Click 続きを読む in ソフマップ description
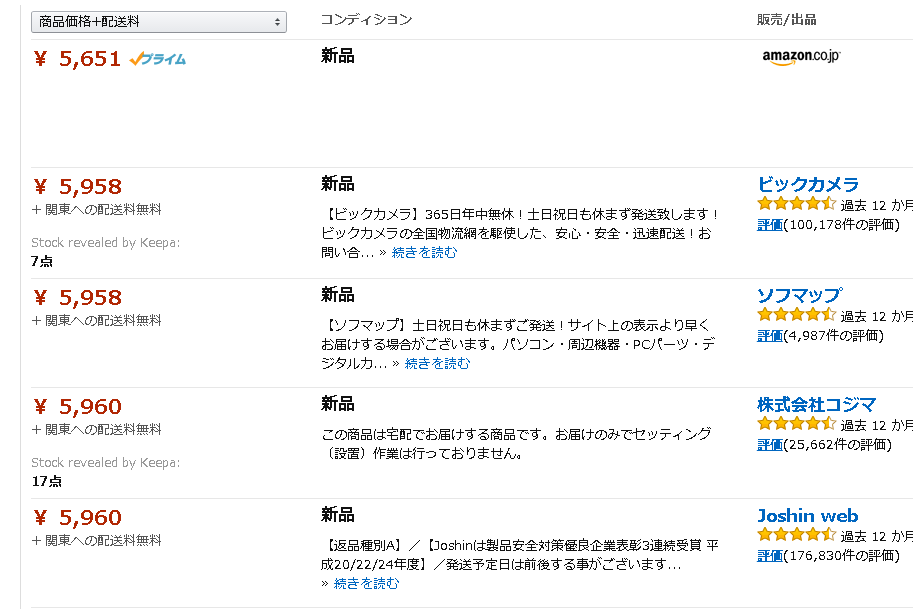Image resolution: width=913 pixels, height=609 pixels. (x=437, y=364)
